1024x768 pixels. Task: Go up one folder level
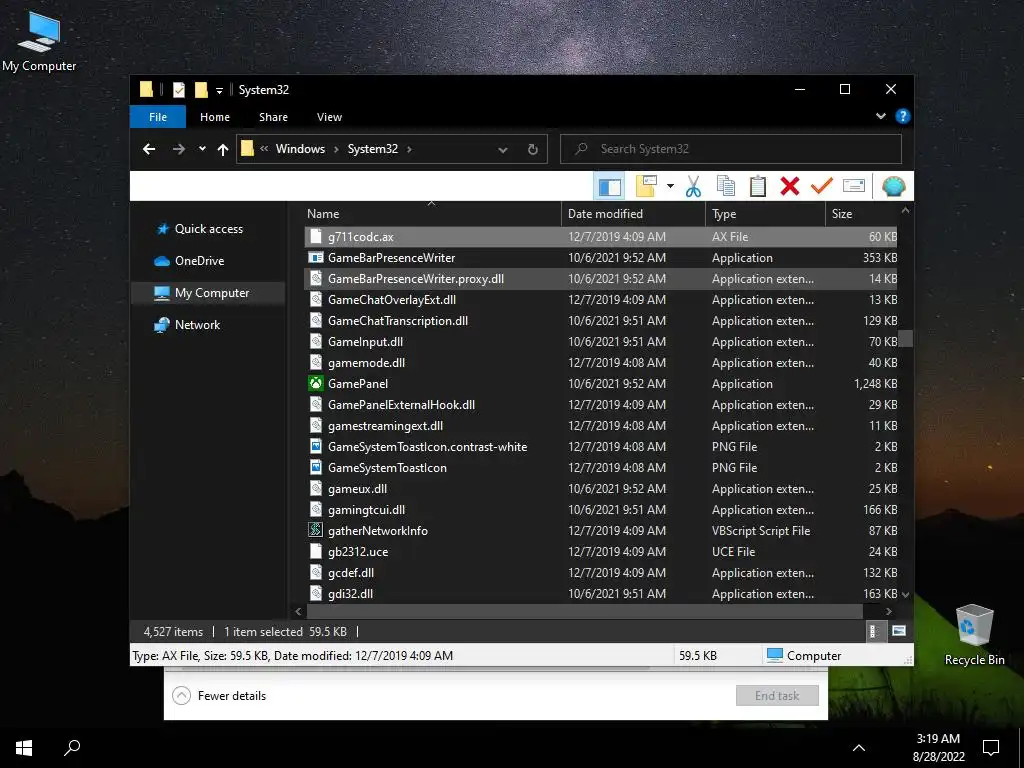click(x=223, y=150)
